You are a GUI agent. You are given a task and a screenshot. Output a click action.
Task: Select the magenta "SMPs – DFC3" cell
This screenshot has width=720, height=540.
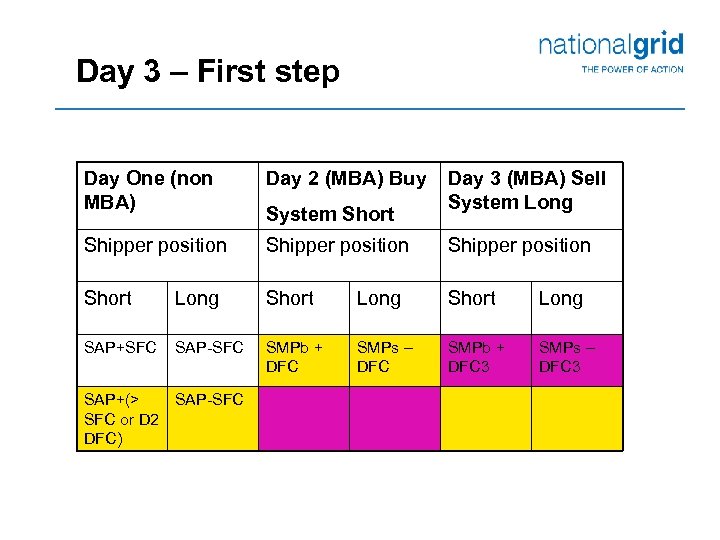tap(567, 357)
